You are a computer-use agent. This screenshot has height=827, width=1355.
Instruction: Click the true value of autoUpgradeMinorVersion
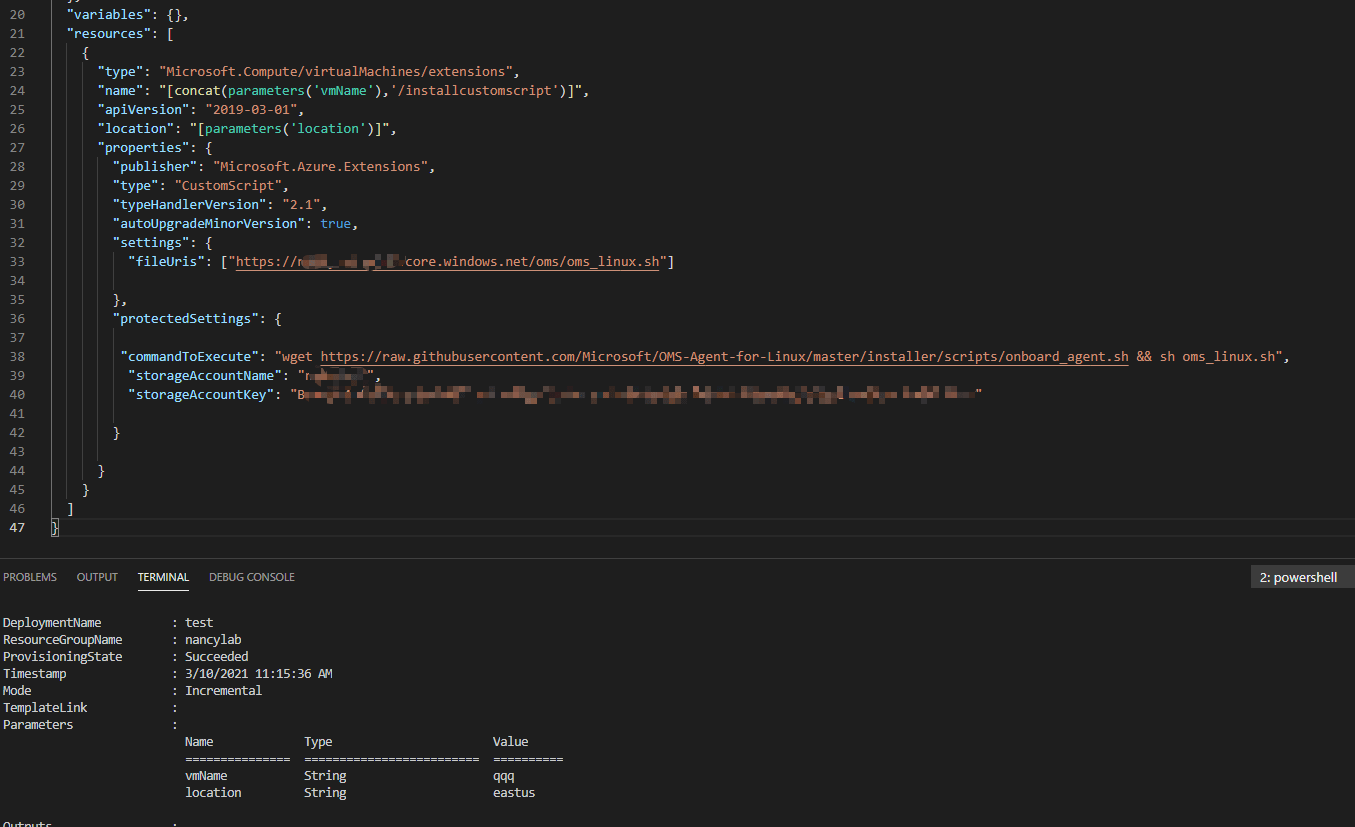point(336,224)
